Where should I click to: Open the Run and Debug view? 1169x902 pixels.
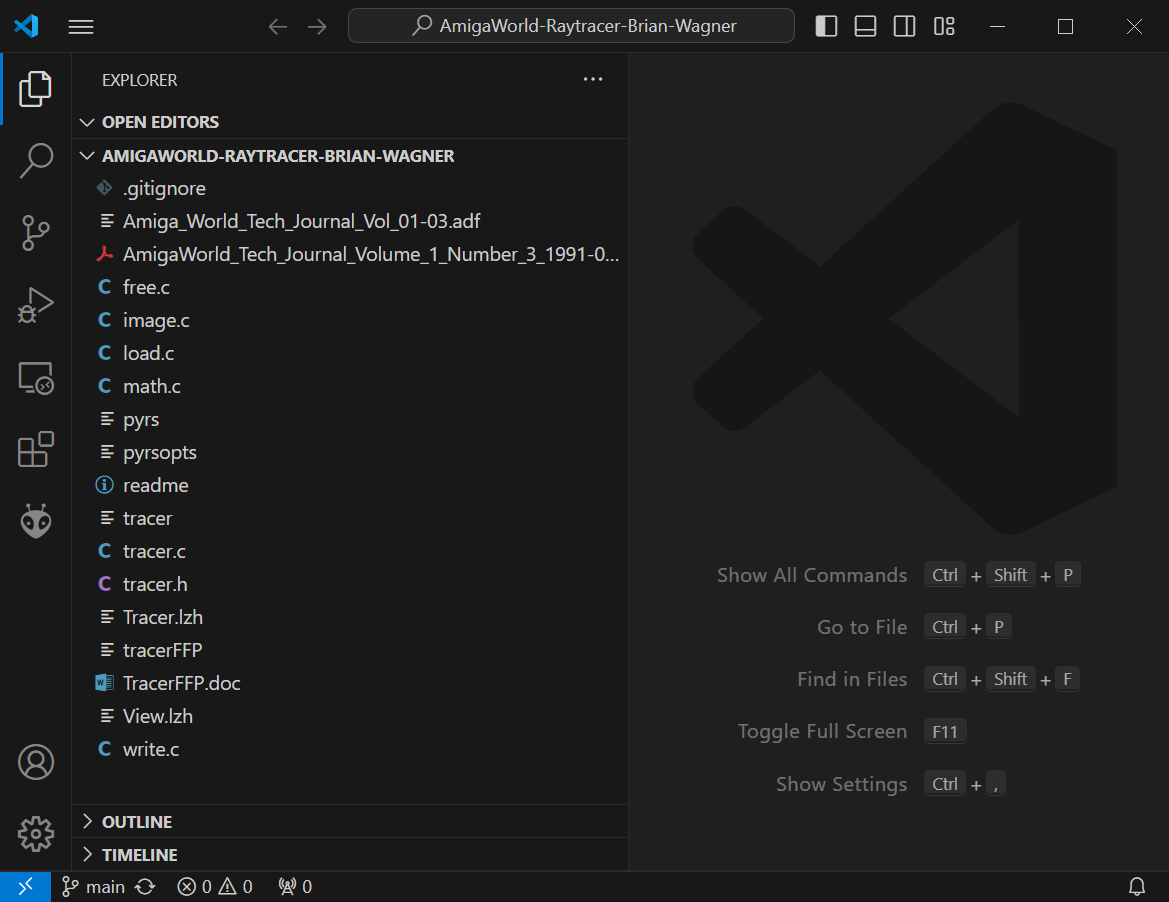point(35,305)
